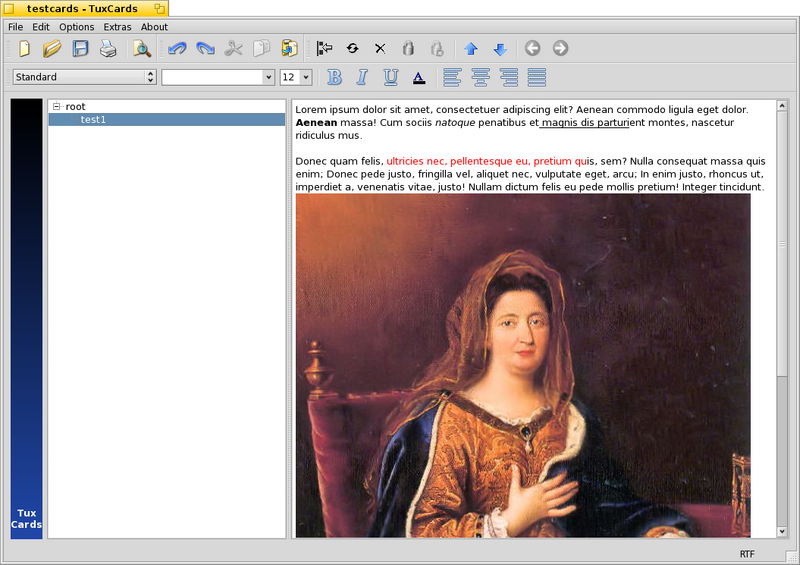Screen dimensions: 800x565
Task: Toggle bold formatting
Action: coord(335,77)
